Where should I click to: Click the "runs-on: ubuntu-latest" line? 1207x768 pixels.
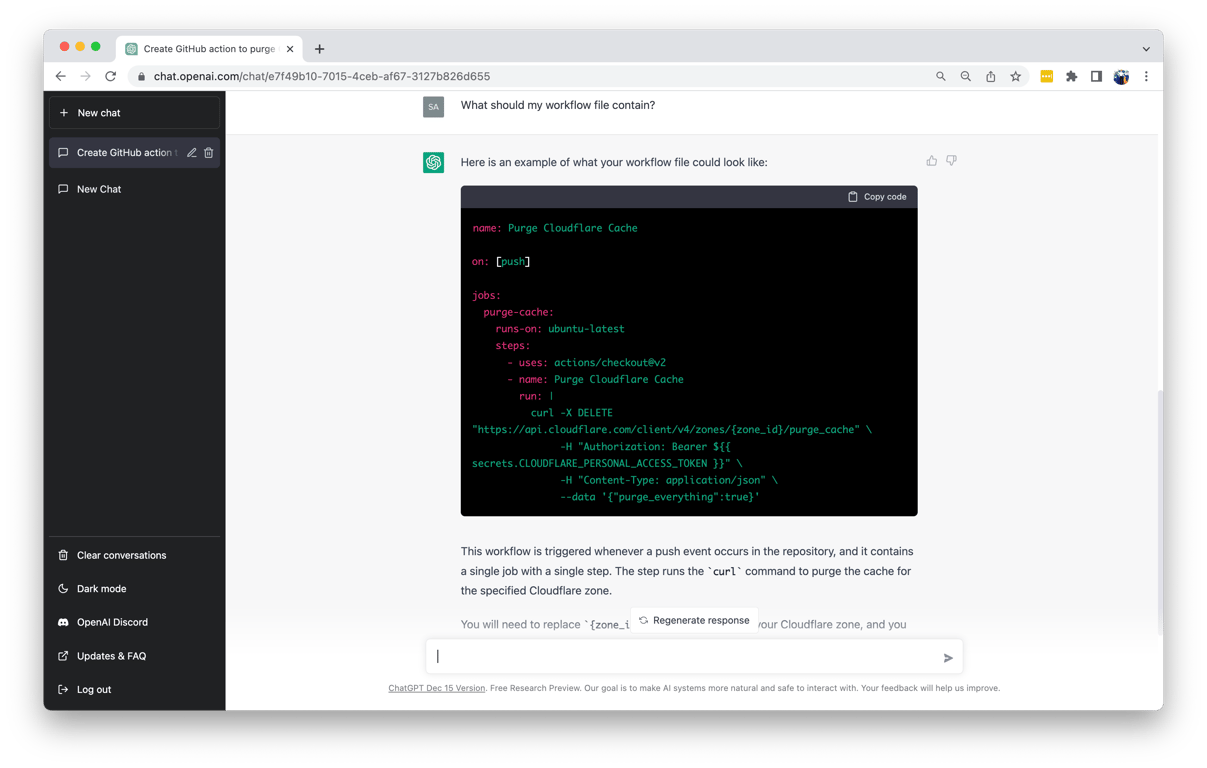(x=560, y=329)
